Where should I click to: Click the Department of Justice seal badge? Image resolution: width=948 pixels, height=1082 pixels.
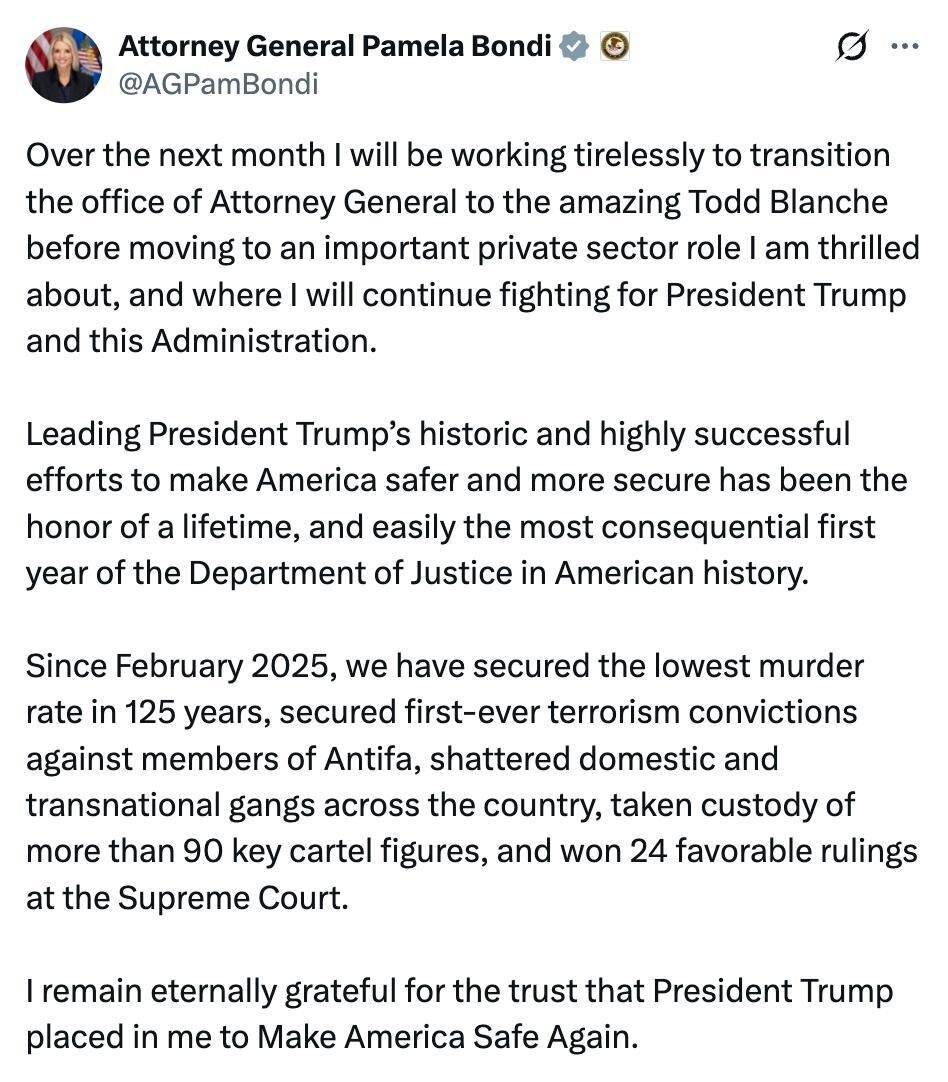(x=613, y=46)
